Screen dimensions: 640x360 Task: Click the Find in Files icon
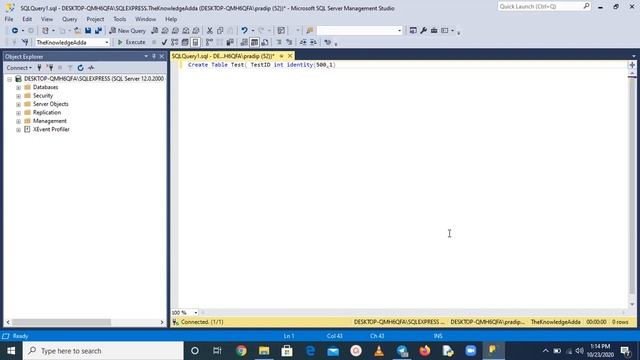(309, 31)
